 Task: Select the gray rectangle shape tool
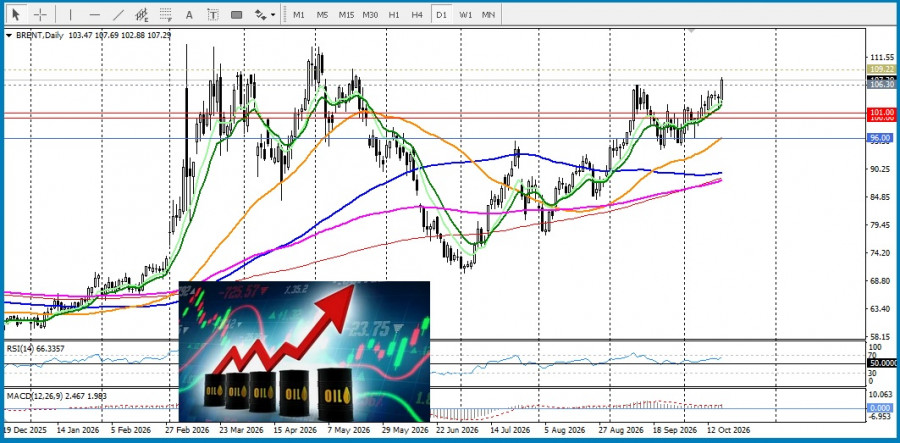point(236,15)
